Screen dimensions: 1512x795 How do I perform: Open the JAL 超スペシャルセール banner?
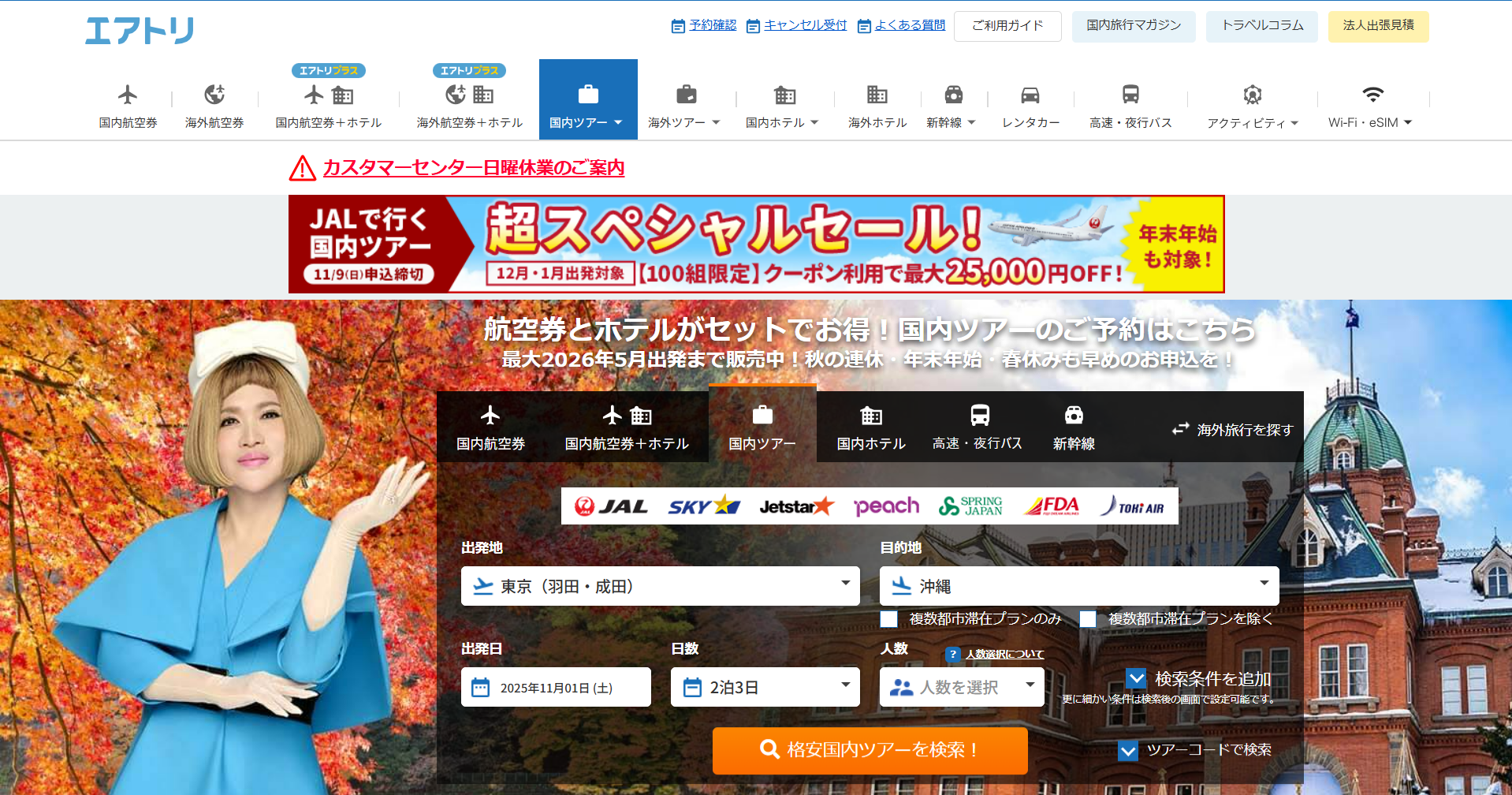pos(756,244)
